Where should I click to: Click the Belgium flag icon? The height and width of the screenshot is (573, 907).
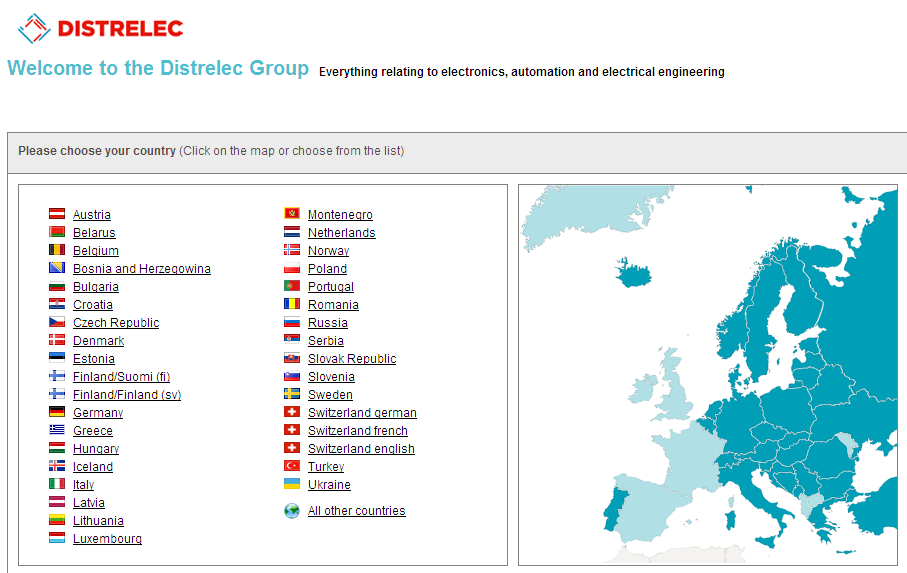57,250
